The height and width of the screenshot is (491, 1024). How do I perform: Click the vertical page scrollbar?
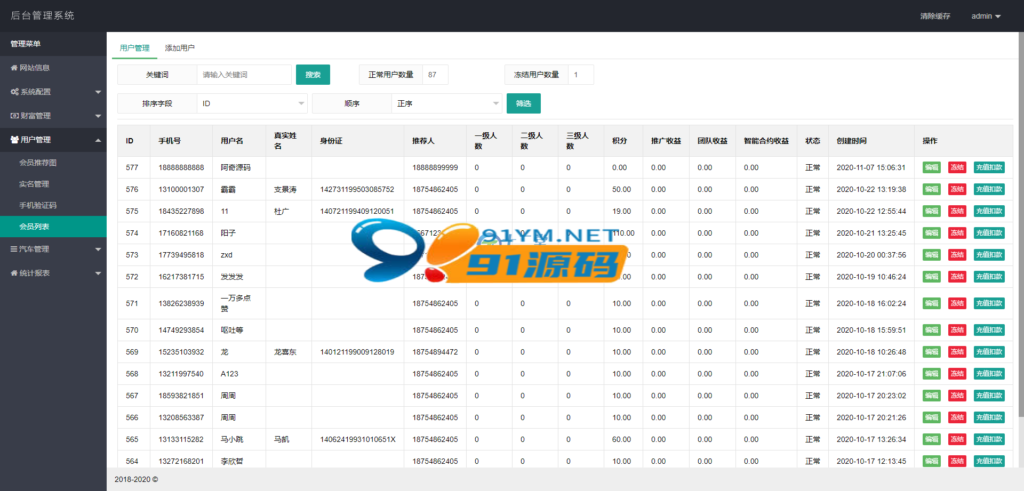1021,225
